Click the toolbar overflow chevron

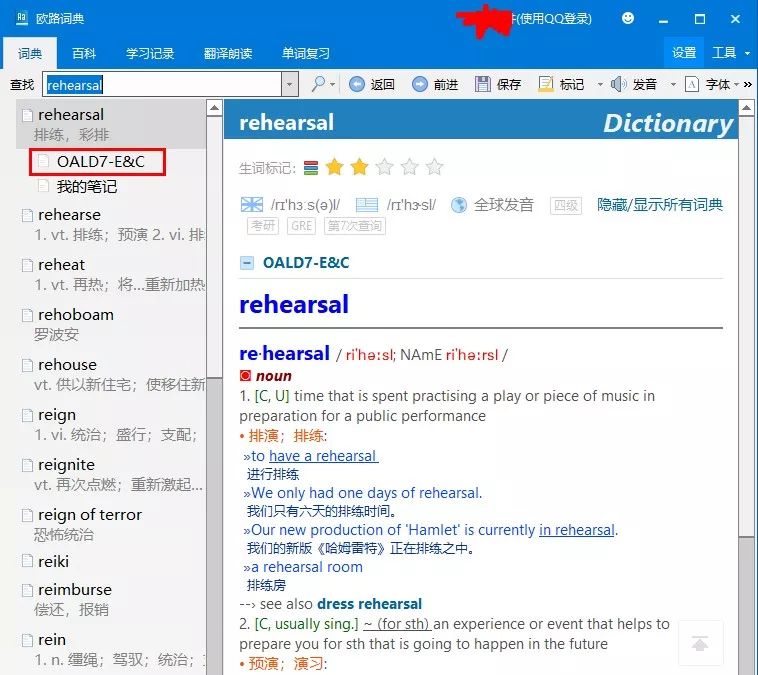(x=748, y=84)
